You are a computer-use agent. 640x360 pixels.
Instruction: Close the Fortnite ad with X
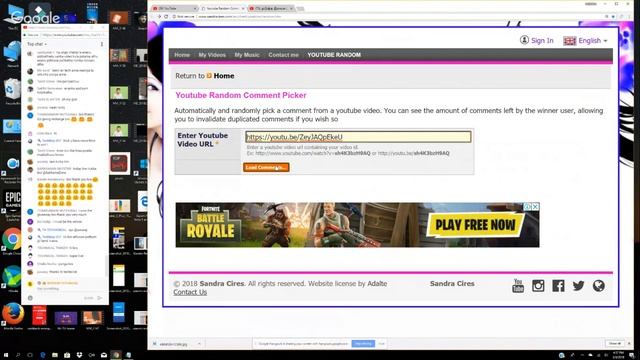(x=535, y=207)
